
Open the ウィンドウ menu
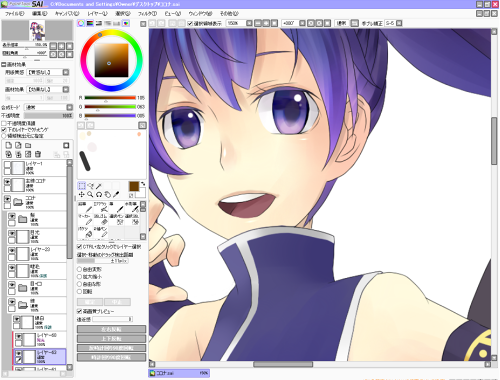pos(200,14)
